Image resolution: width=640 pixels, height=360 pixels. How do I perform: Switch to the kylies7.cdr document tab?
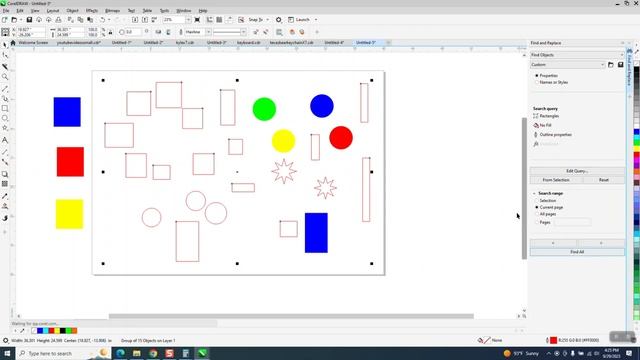point(185,42)
